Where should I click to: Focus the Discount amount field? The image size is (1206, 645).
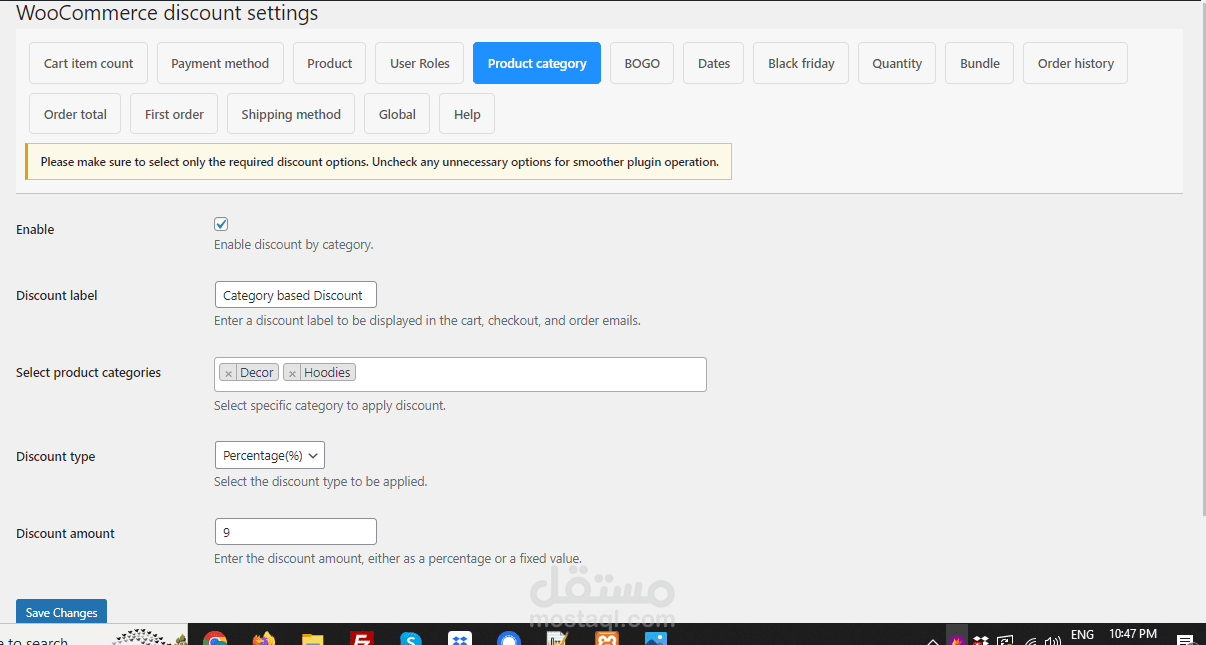(x=296, y=532)
